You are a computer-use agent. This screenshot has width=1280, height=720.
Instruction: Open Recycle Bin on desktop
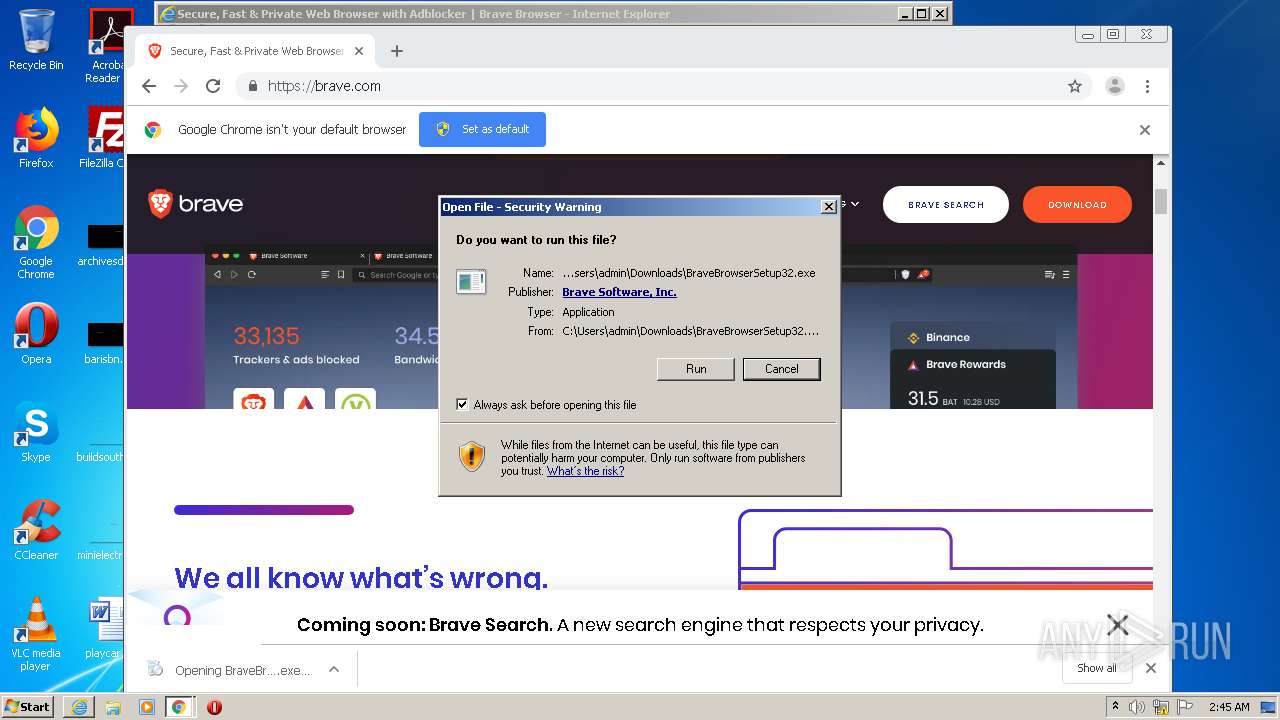[36, 40]
